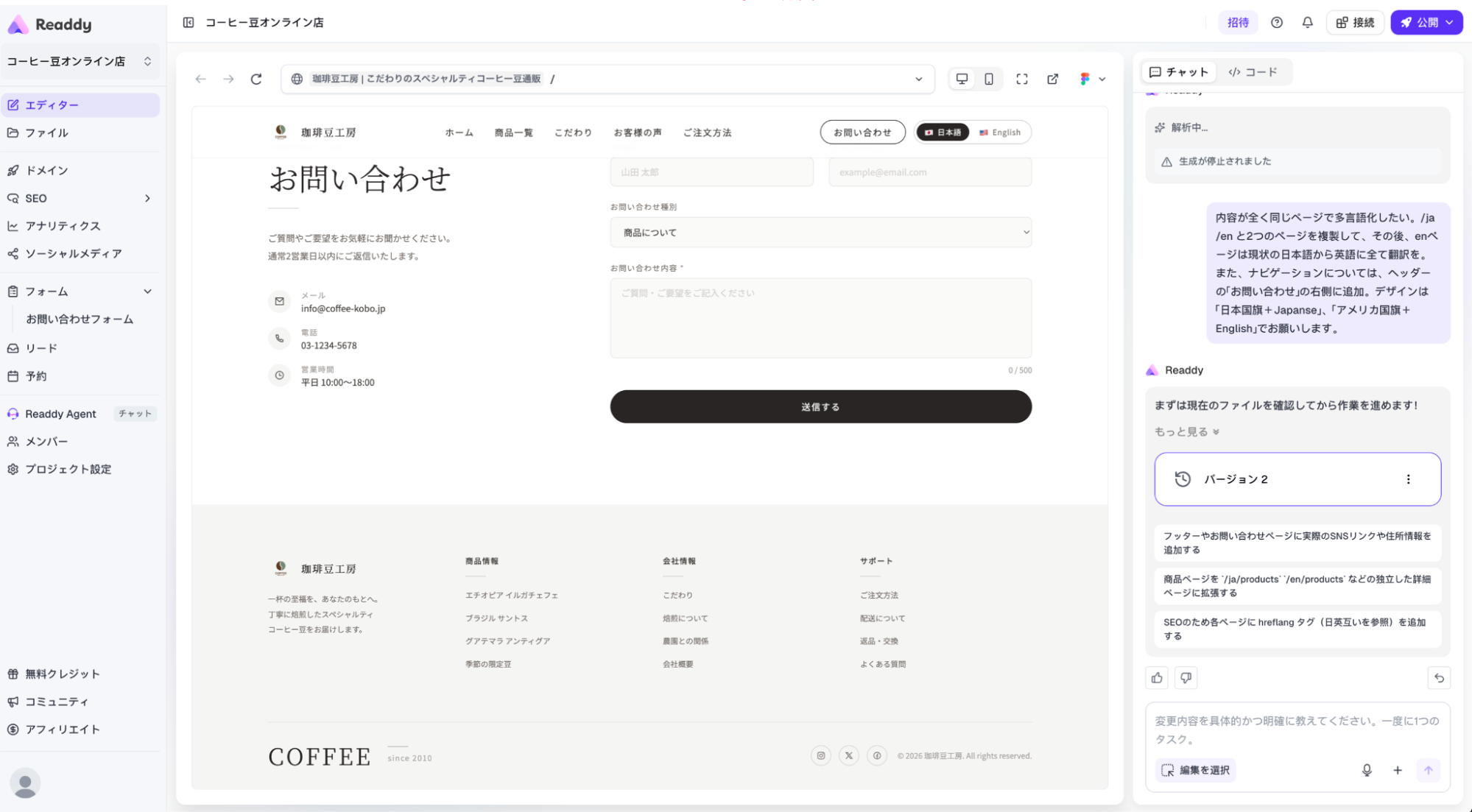Open ドメイン in sidebar
The width and height of the screenshot is (1472, 812).
tap(80, 170)
